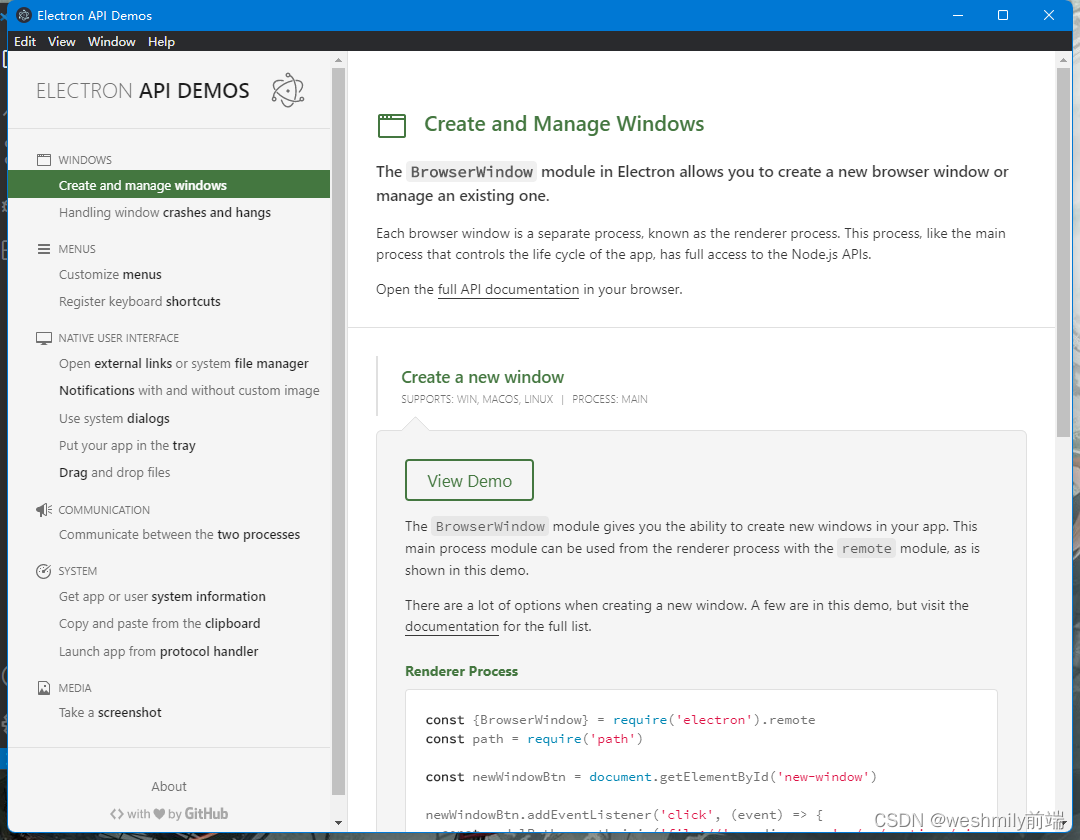This screenshot has width=1080, height=840.
Task: Click sidebar scrollbar down arrow
Action: coord(338,822)
